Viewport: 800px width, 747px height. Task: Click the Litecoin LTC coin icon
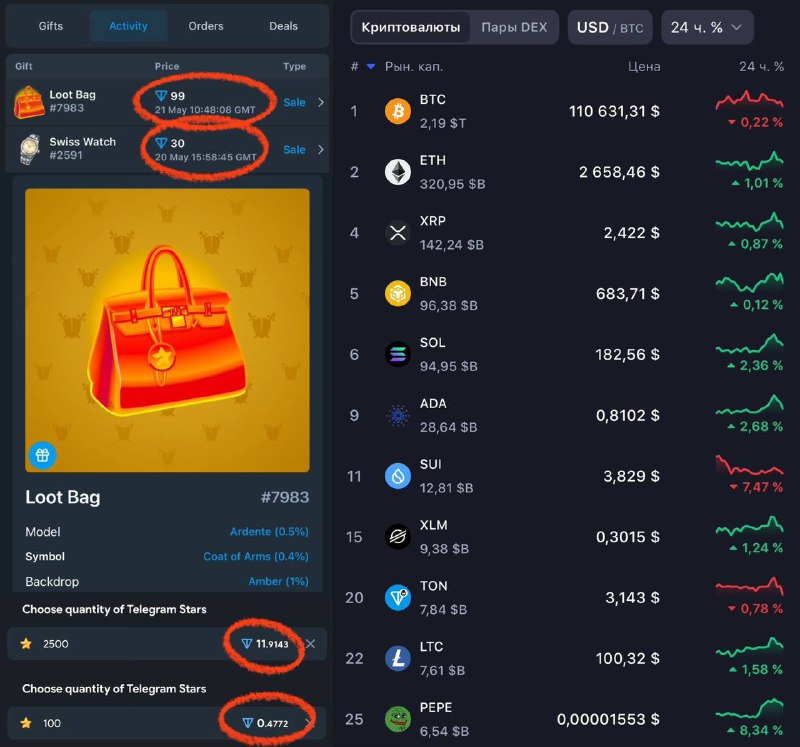click(x=397, y=658)
